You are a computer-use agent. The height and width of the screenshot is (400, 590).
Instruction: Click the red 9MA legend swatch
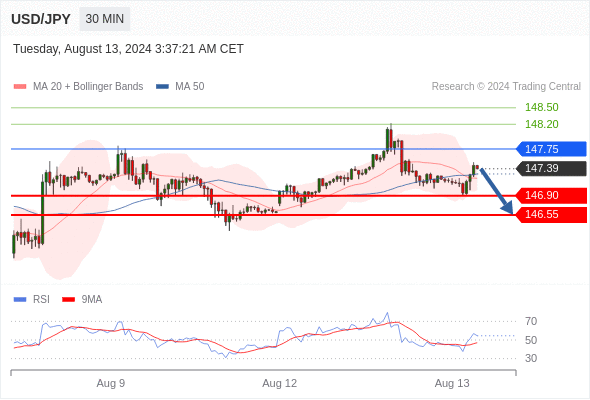point(68,300)
